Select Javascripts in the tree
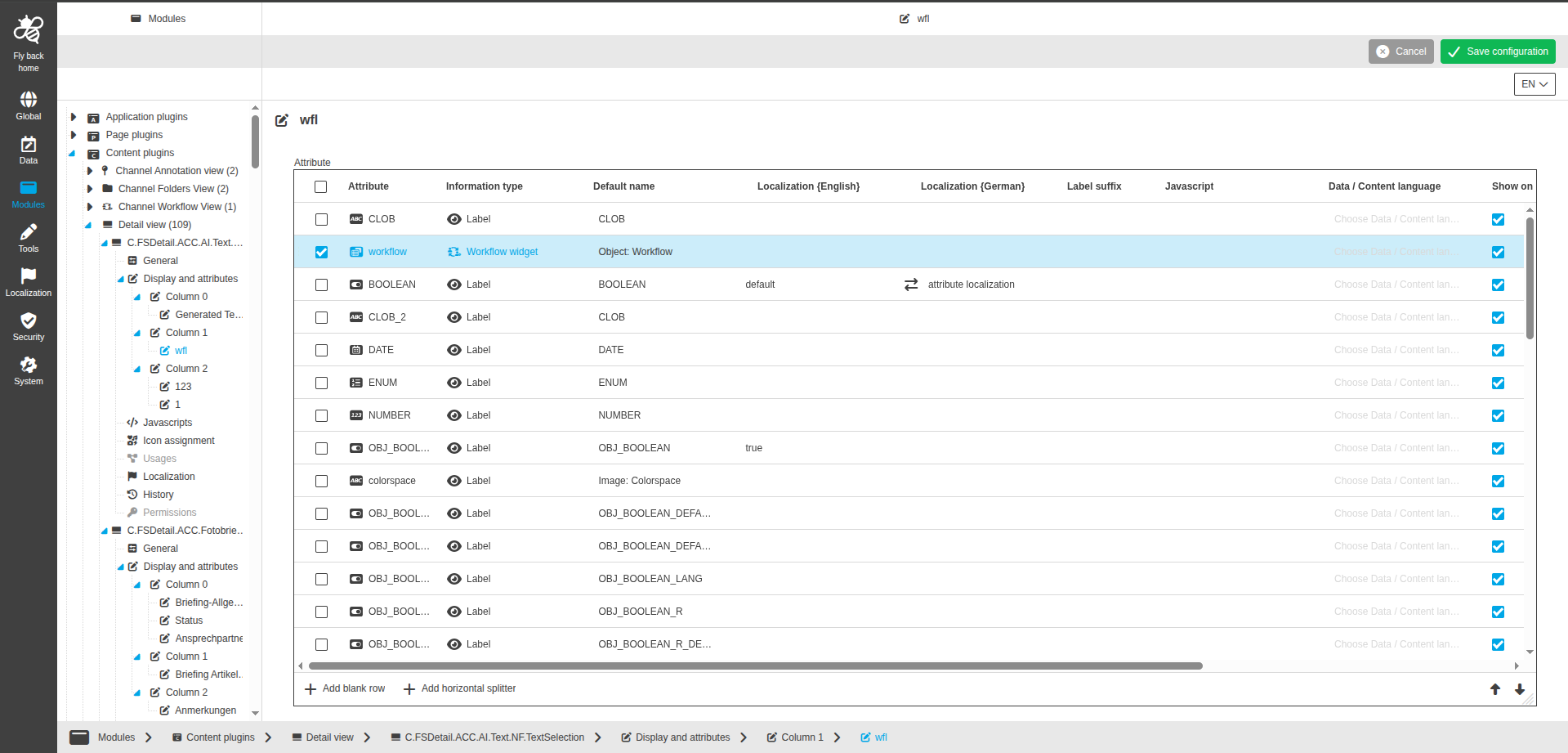 click(x=168, y=423)
